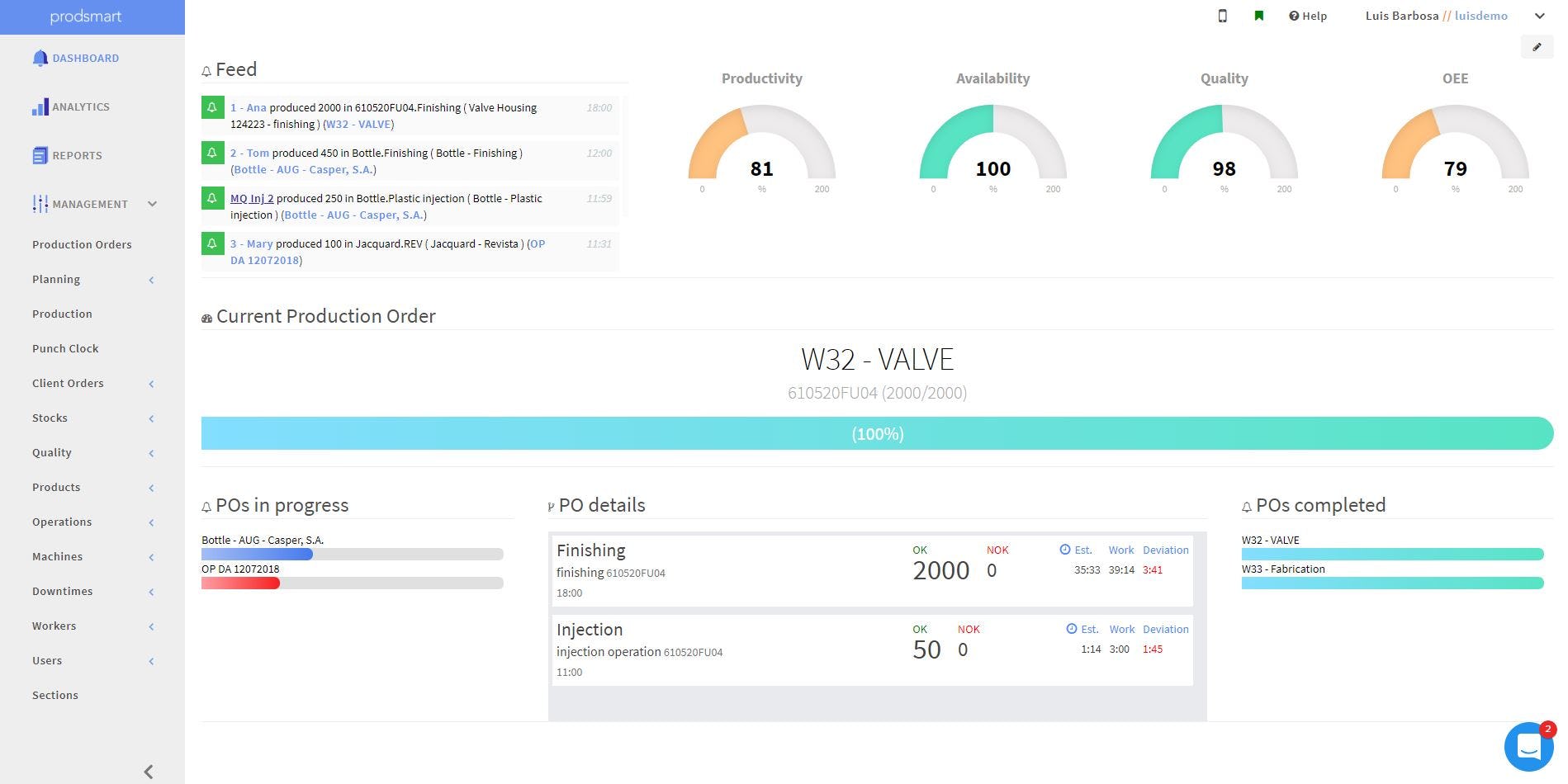Open the chat widget bubble
Viewport: 1568px width, 784px height.
pos(1528,747)
